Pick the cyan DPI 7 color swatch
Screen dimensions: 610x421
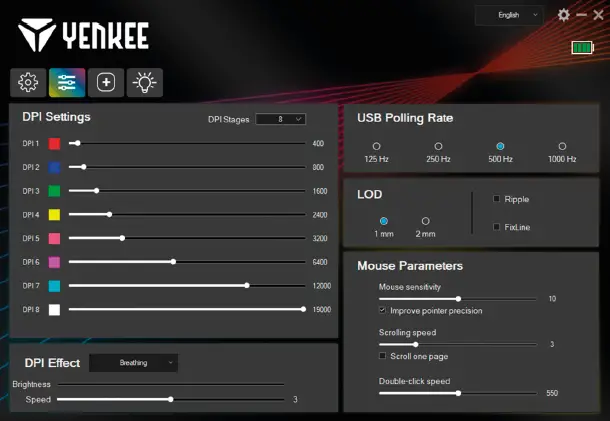(54, 286)
